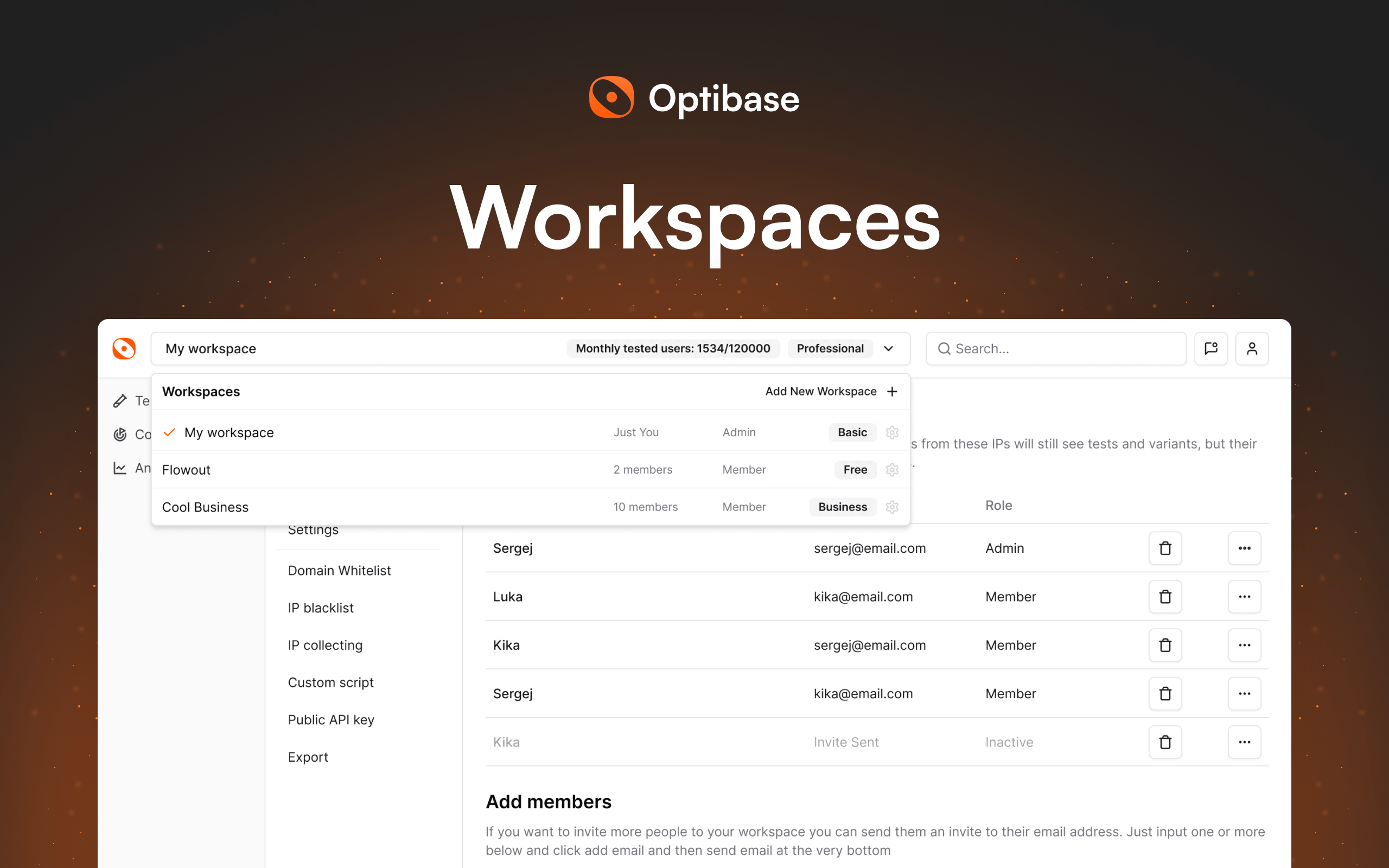Click Monthly tested users badge

point(673,348)
